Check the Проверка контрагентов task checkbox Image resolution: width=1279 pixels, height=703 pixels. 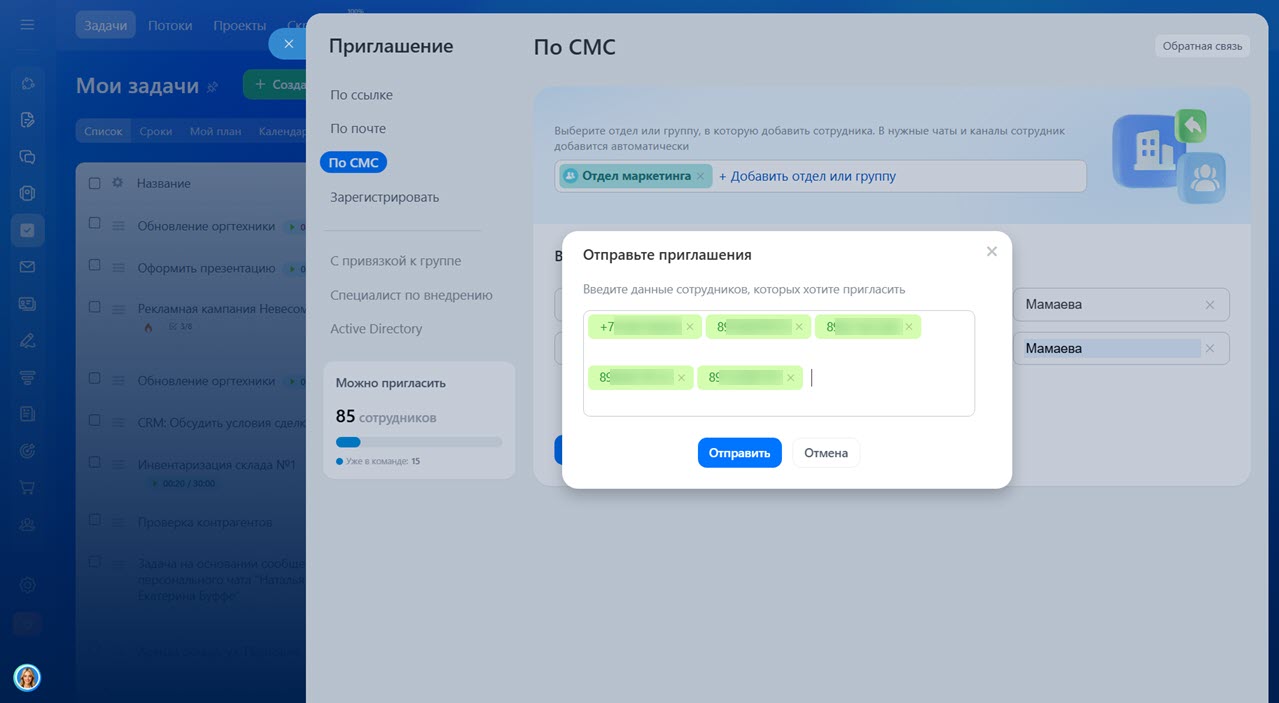(x=95, y=519)
